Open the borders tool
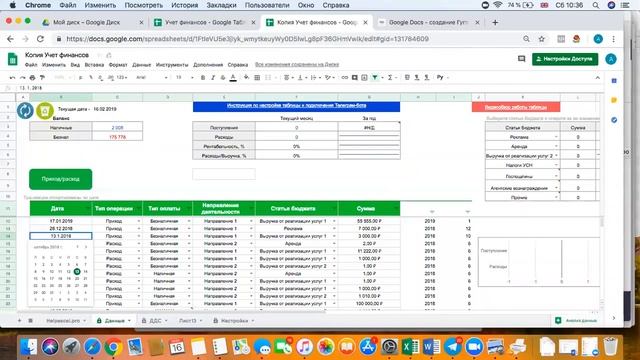 [x=257, y=78]
